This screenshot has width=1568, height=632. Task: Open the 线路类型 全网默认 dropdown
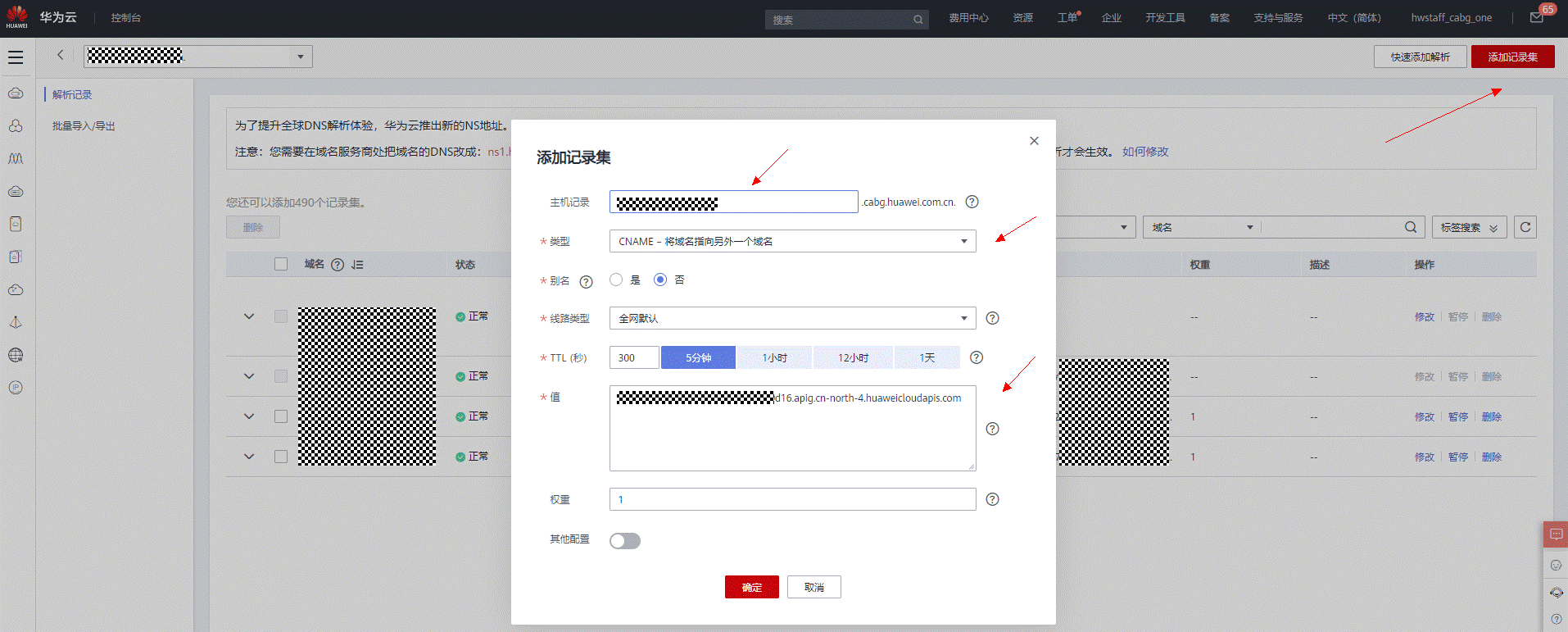(792, 318)
